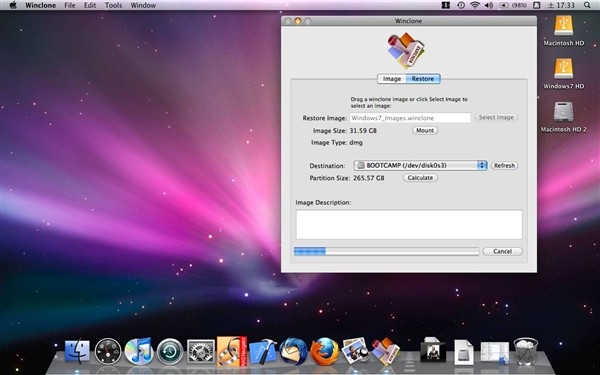Cancel the restore operation
This screenshot has width=600, height=375.
pyautogui.click(x=502, y=251)
